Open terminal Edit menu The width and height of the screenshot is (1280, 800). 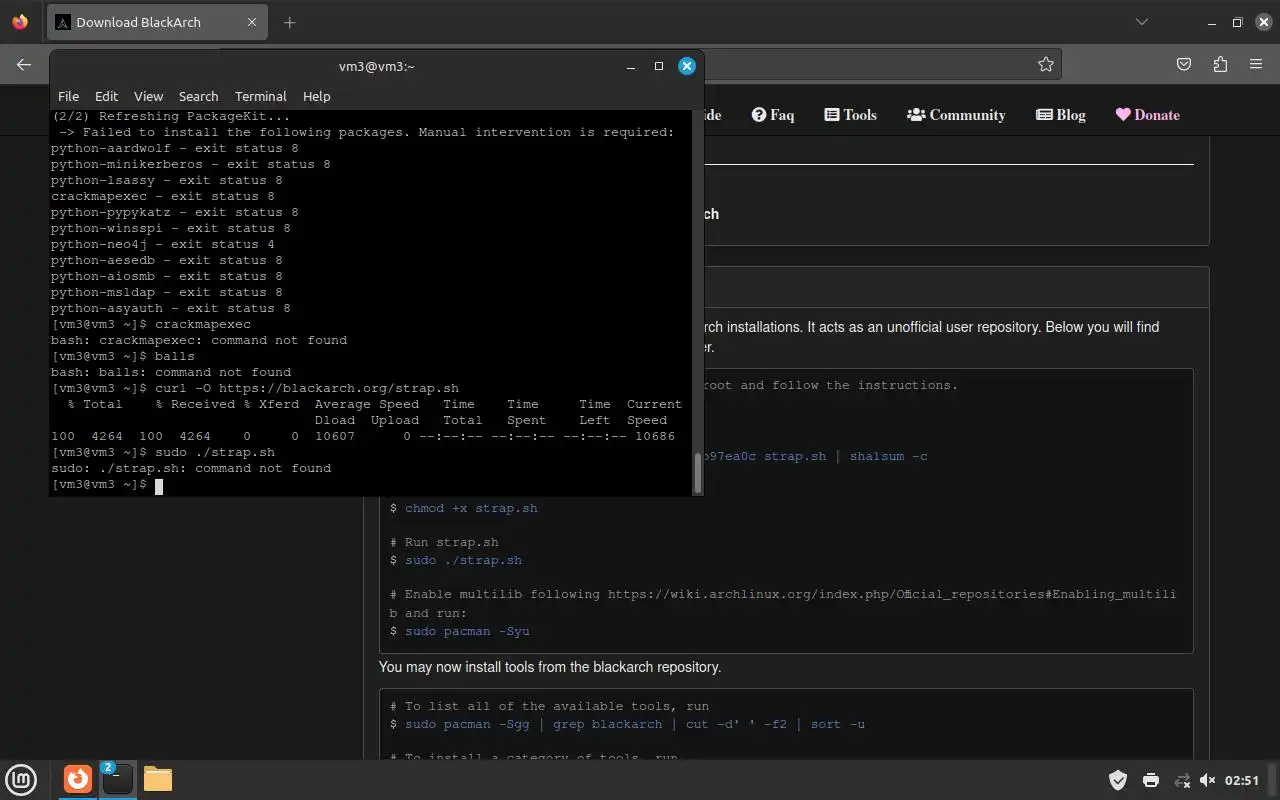tap(106, 96)
